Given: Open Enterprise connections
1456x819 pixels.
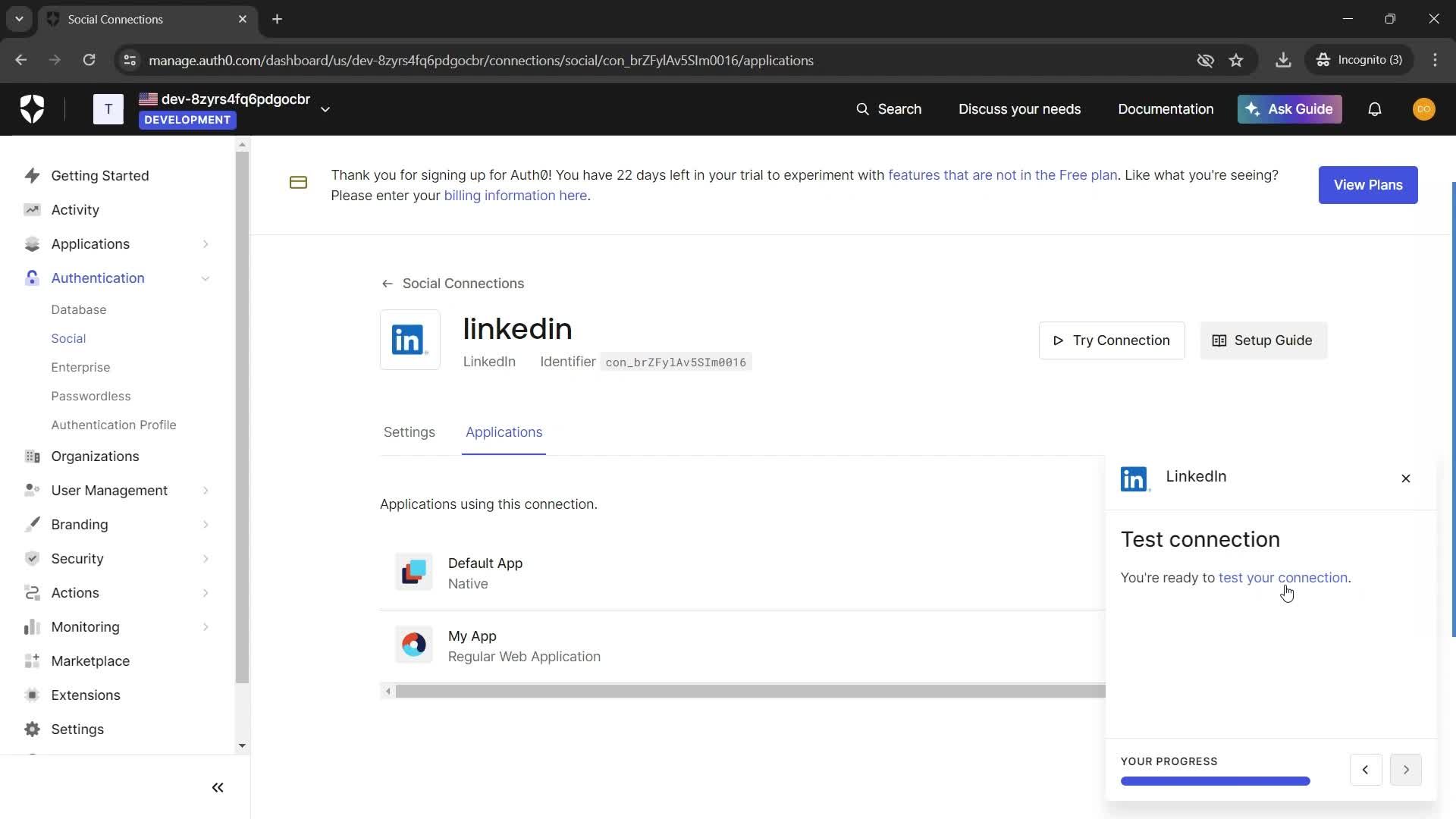Looking at the screenshot, I should tap(80, 367).
